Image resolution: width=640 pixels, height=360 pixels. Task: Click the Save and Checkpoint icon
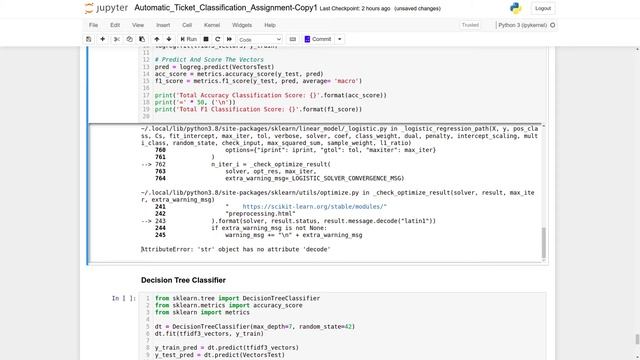(89, 39)
